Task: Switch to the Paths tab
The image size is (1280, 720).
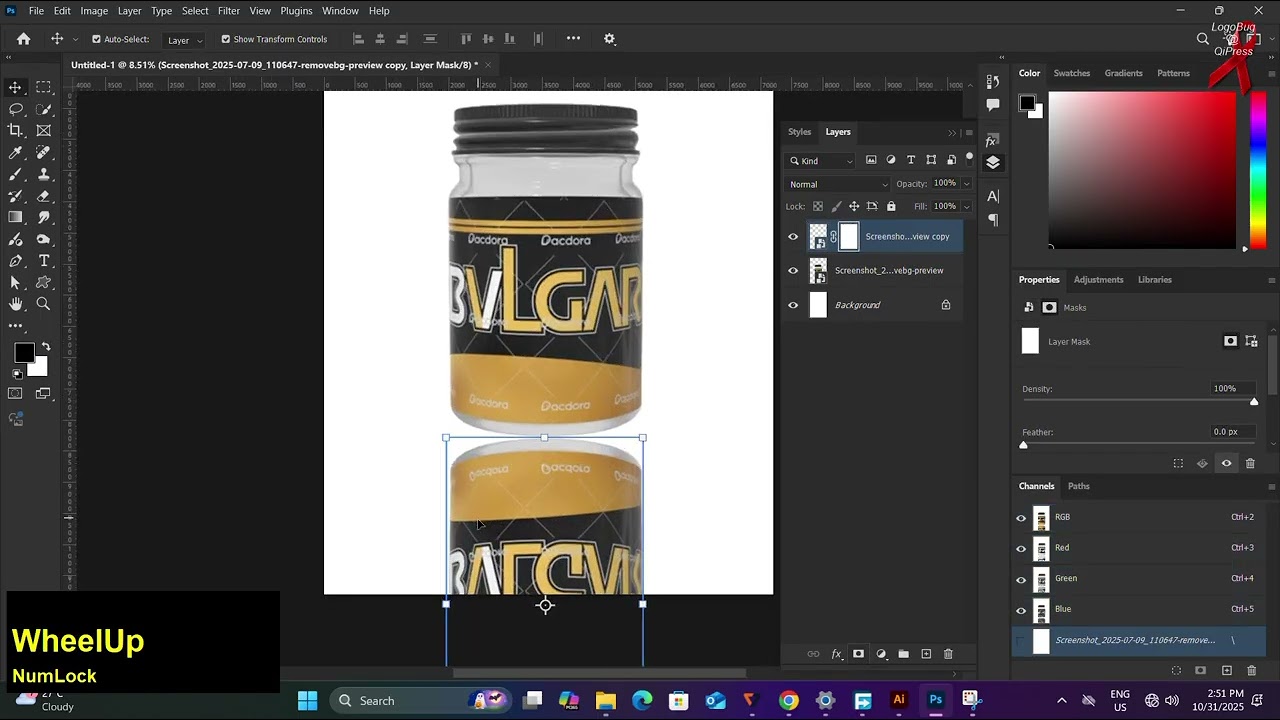Action: [1078, 486]
